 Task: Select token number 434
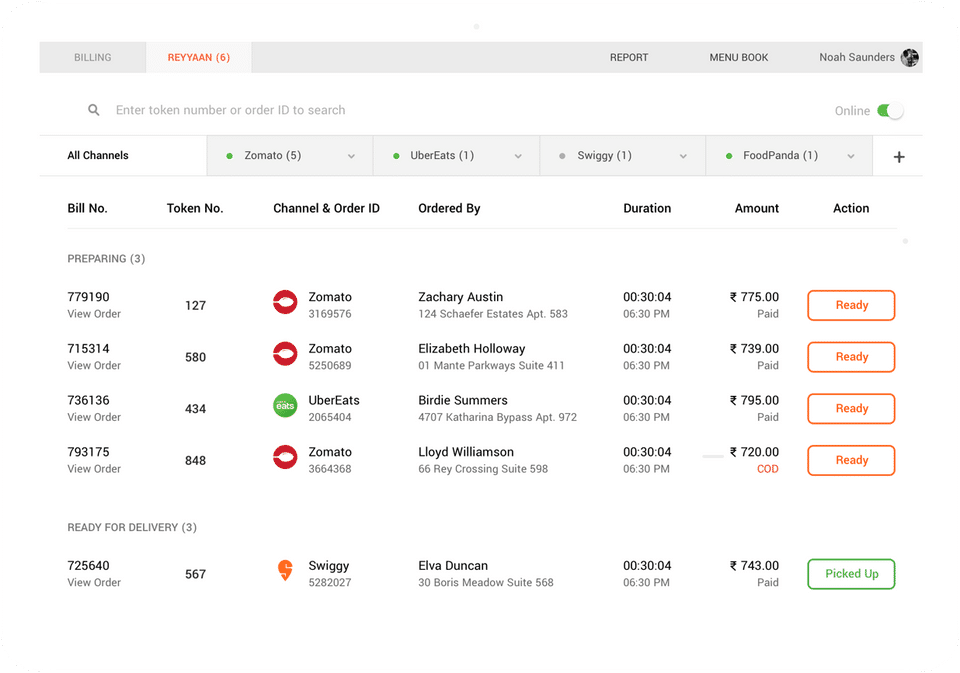pyautogui.click(x=195, y=409)
